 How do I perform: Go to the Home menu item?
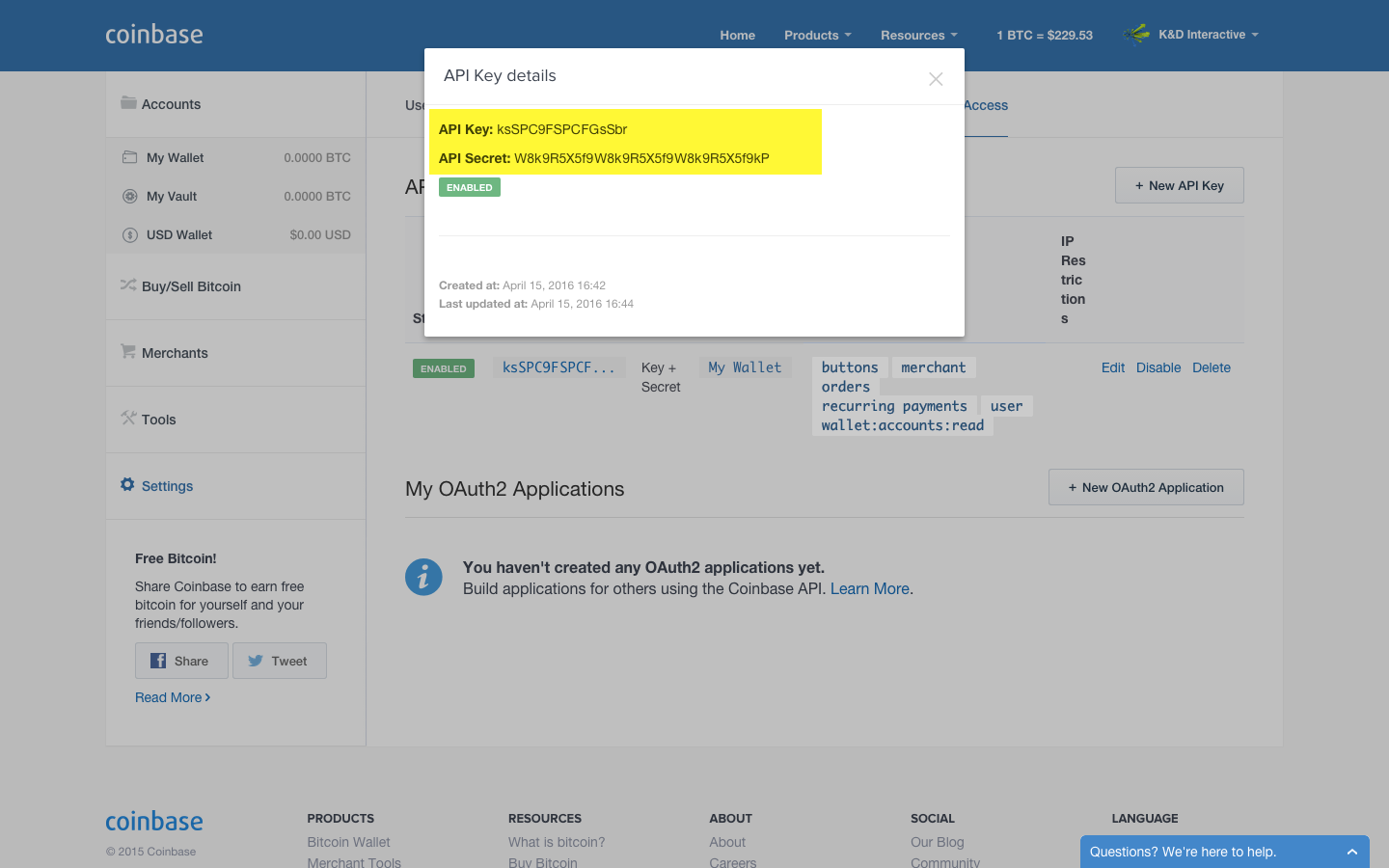[x=738, y=36]
